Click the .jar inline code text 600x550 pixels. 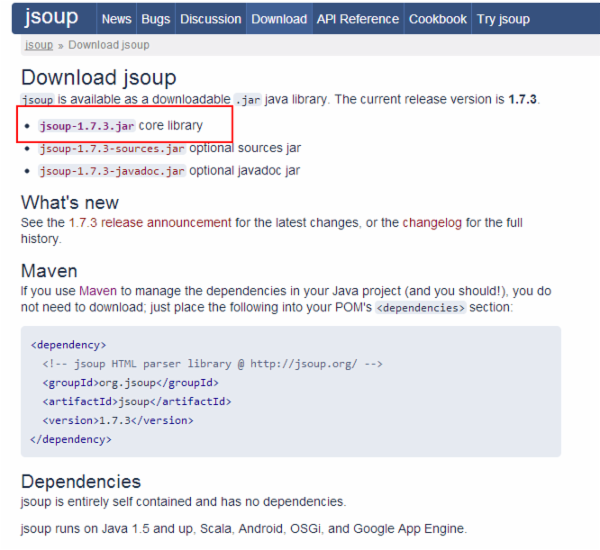[248, 100]
